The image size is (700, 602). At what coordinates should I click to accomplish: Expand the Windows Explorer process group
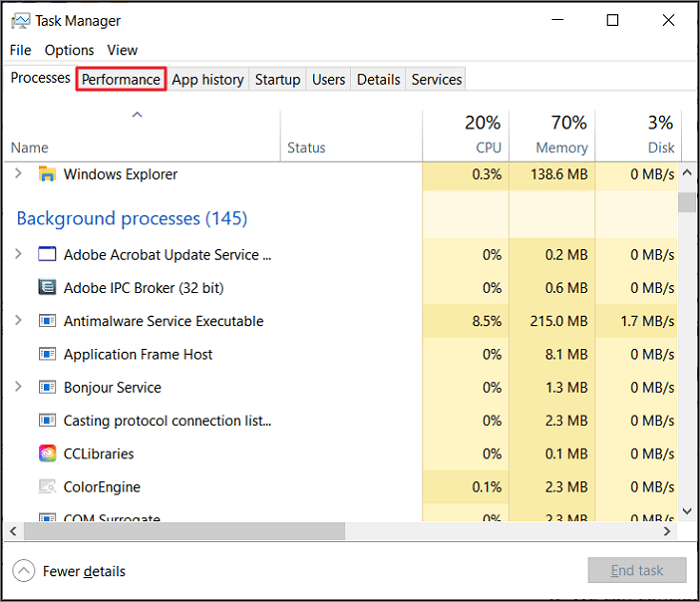coord(18,174)
